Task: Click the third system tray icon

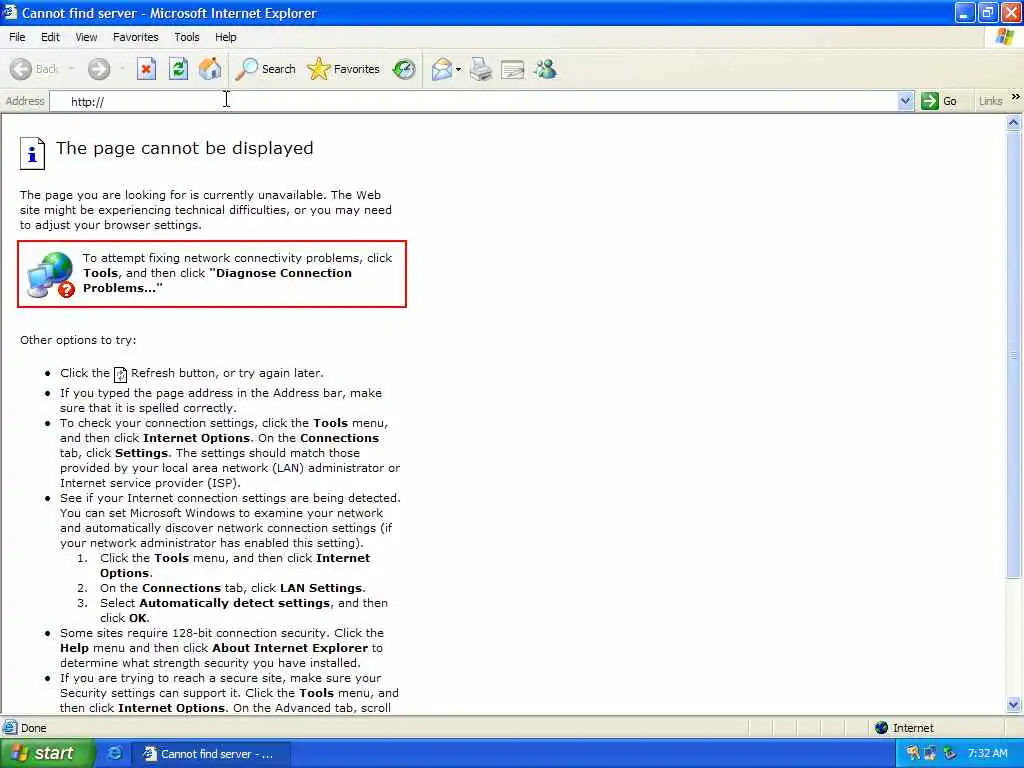Action: point(950,754)
